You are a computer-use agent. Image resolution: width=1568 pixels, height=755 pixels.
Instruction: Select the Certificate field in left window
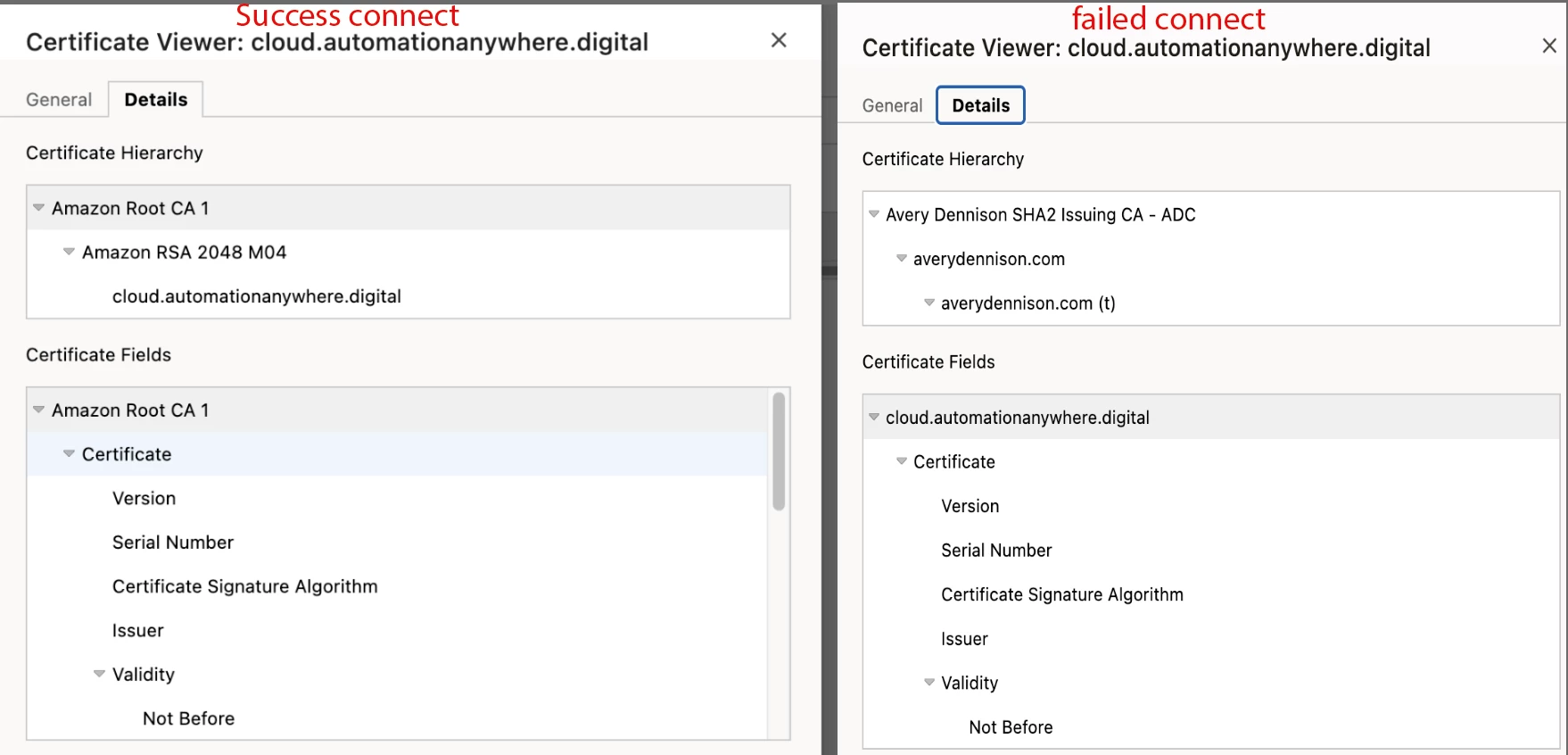coord(397,454)
